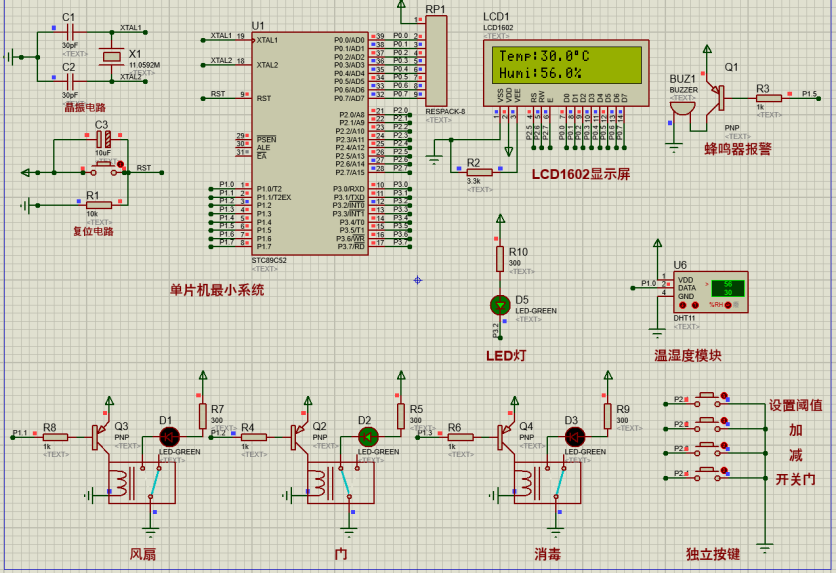Screen dimensions: 836x573
Task: Push the 减 decrement pushbutton
Action: coord(708,449)
